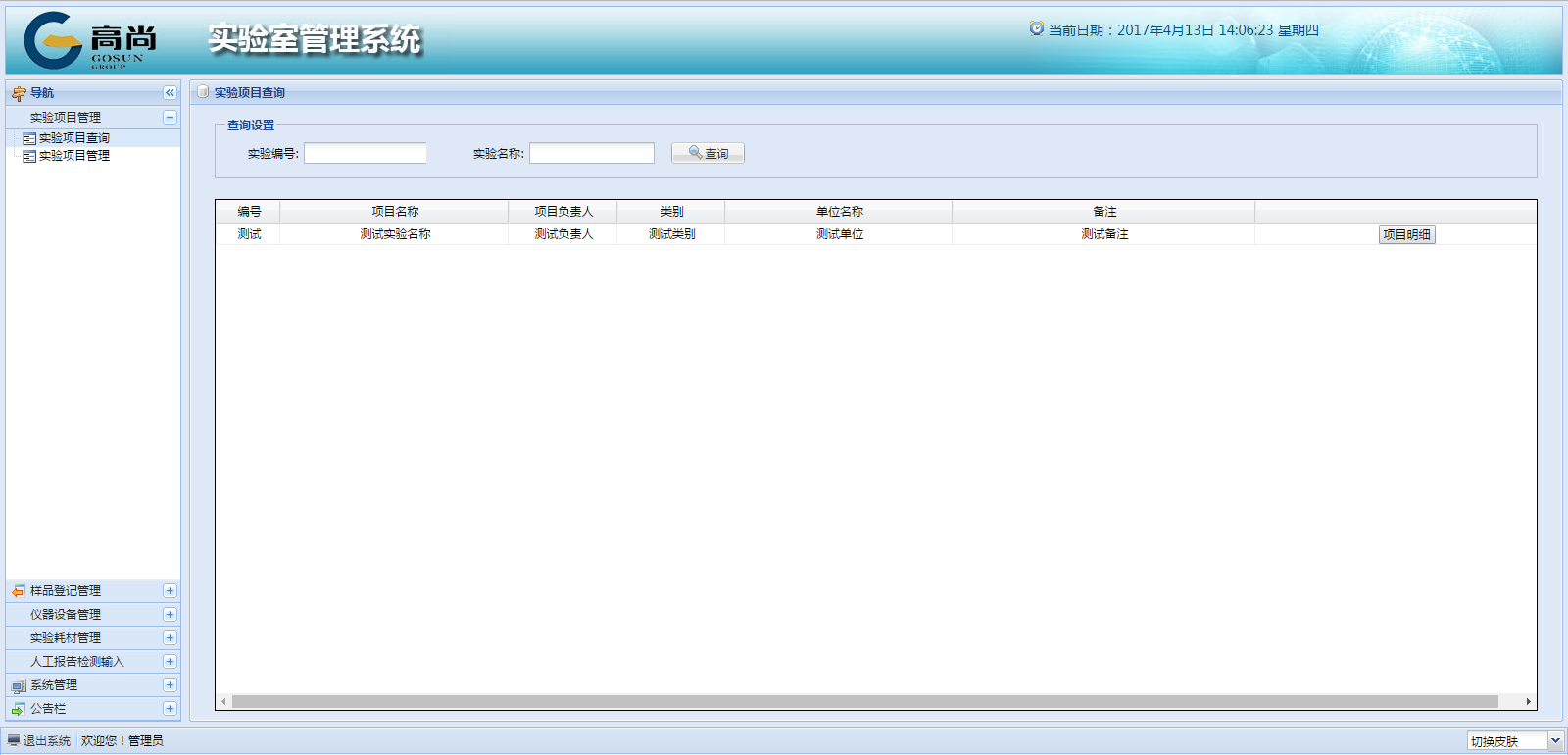Collapse the navigation sidebar panel
Viewport: 1568px width, 755px height.
(170, 92)
